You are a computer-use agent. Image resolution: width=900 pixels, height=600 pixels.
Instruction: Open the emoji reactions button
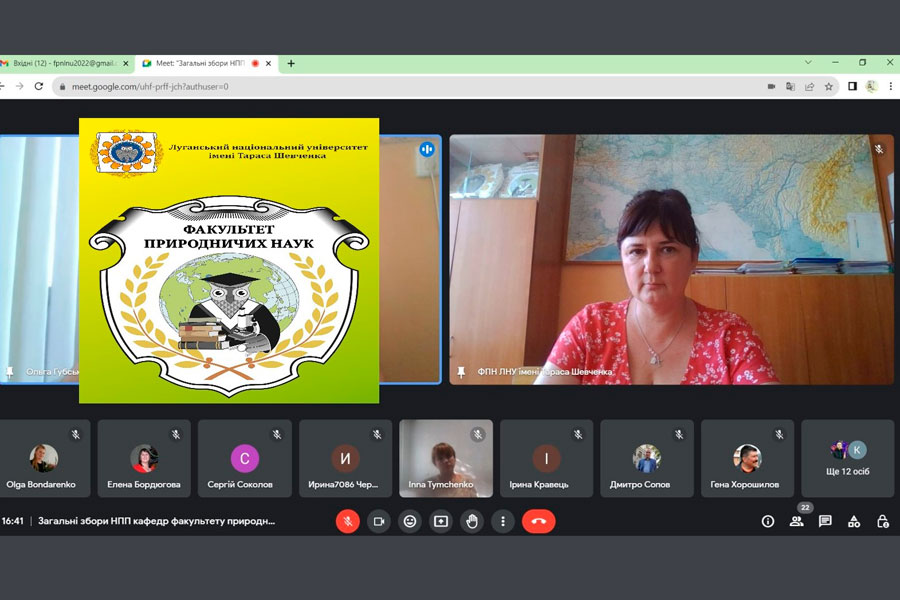click(x=410, y=521)
